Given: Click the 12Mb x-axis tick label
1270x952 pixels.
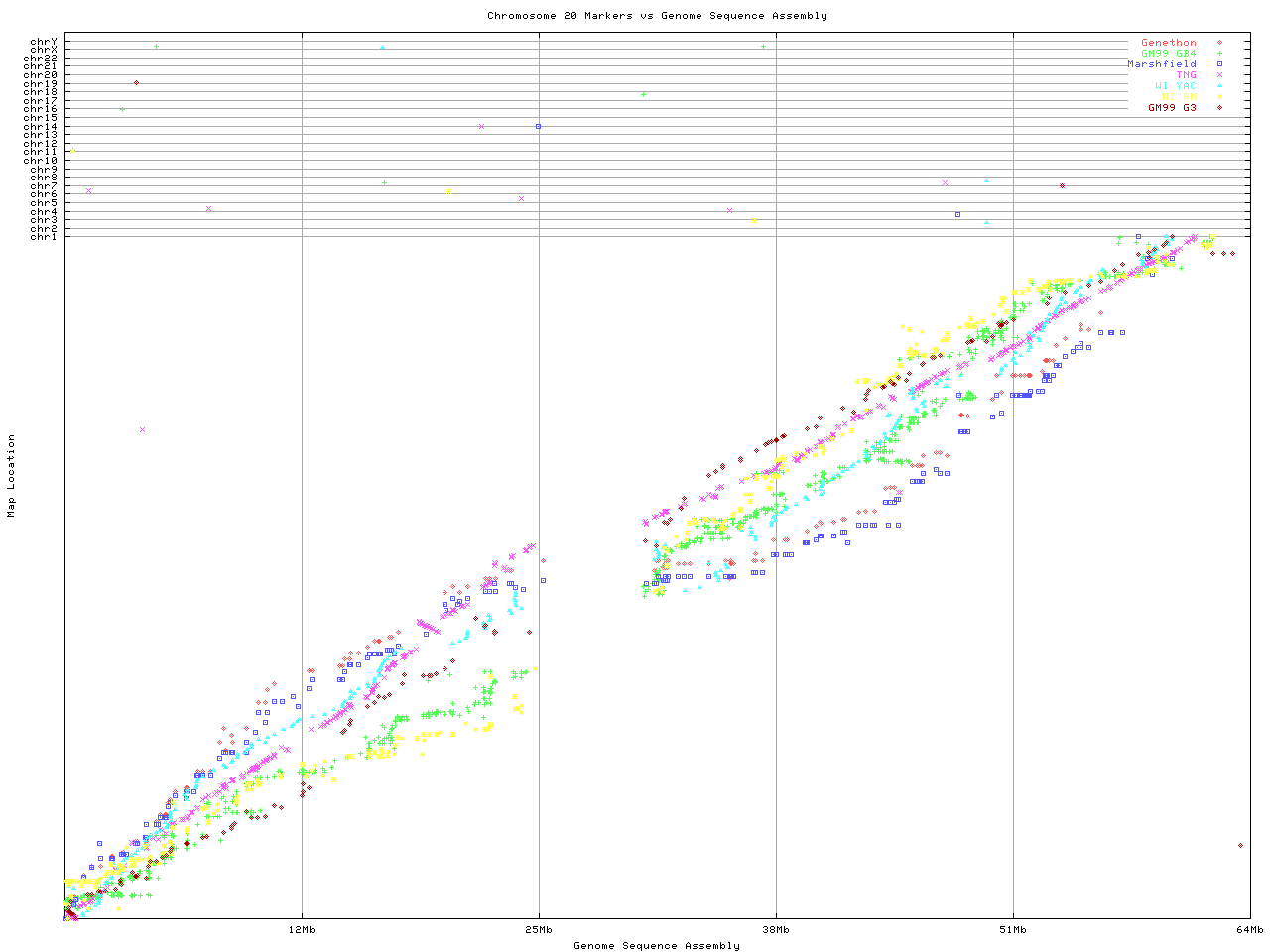Looking at the screenshot, I should pyautogui.click(x=302, y=930).
